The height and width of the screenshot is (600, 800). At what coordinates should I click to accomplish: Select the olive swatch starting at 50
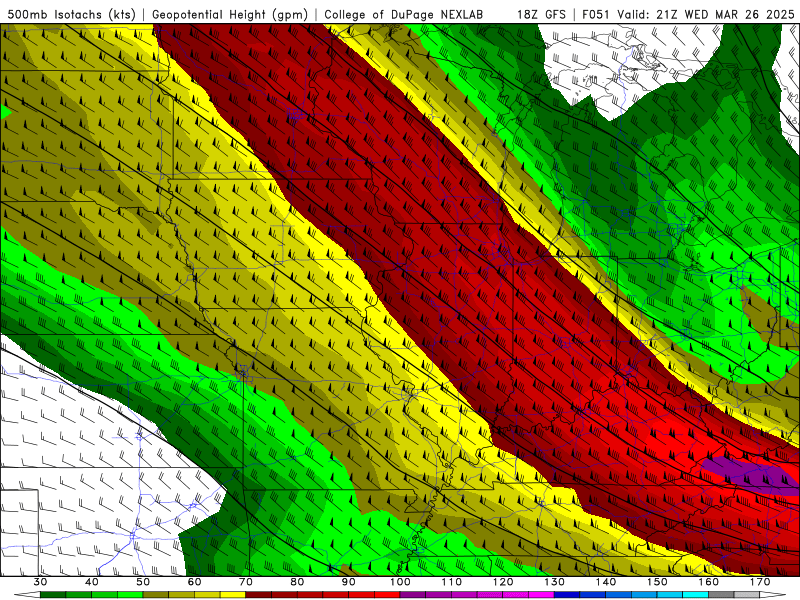(x=156, y=595)
